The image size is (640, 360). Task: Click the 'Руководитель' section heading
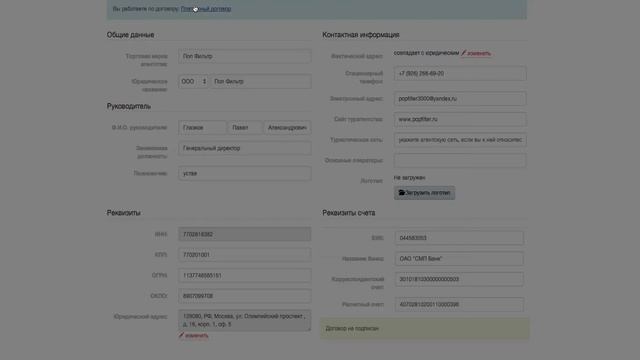pos(129,107)
